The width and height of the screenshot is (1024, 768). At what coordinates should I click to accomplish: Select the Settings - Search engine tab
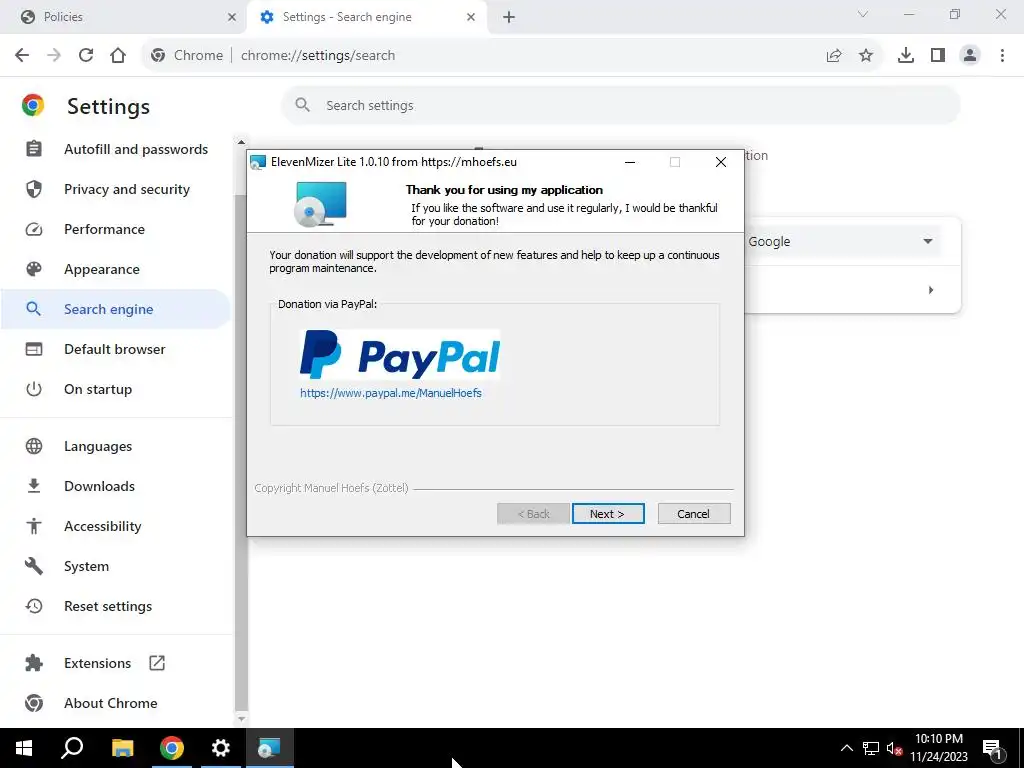coord(366,17)
